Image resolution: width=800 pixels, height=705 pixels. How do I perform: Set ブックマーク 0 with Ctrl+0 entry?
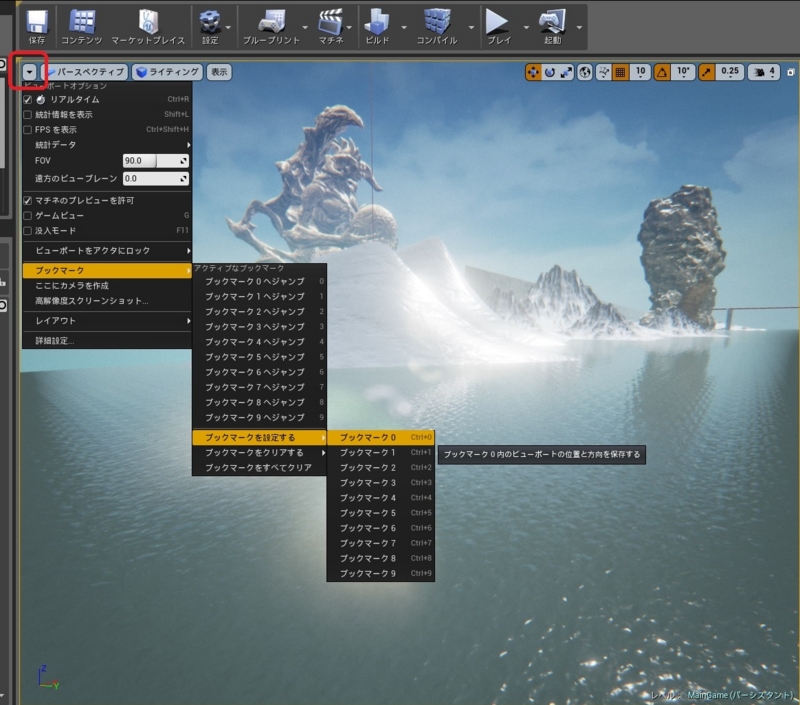point(381,438)
